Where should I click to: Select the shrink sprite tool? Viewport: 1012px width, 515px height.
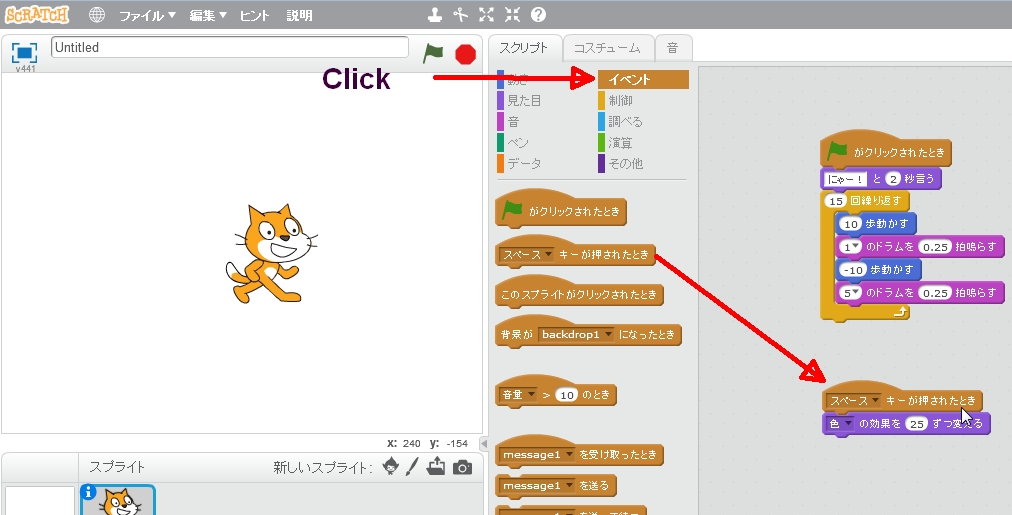512,15
